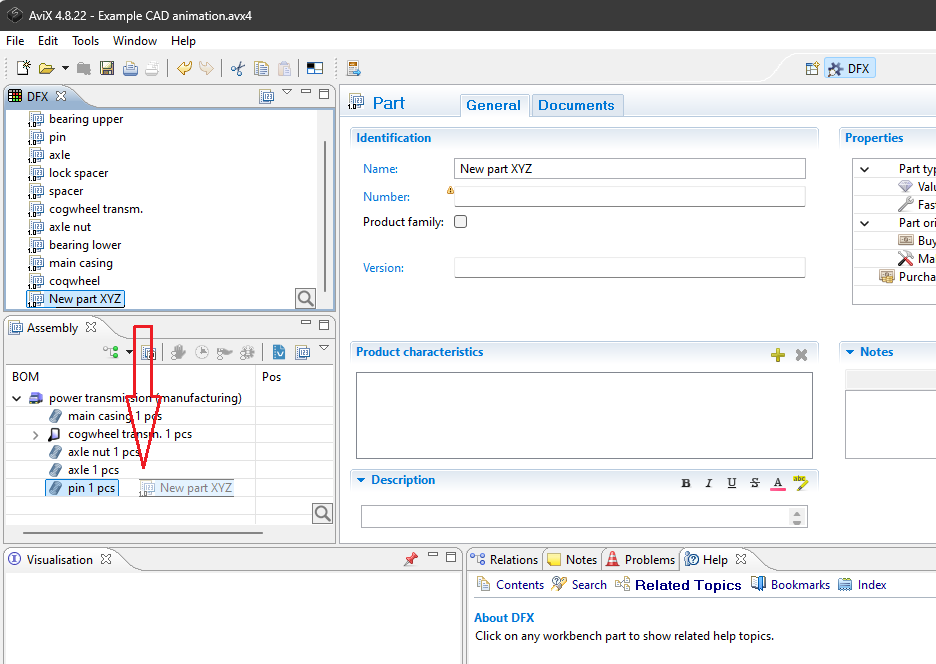This screenshot has width=936, height=664.
Task: Pick the font color button in Description
Action: (x=777, y=483)
